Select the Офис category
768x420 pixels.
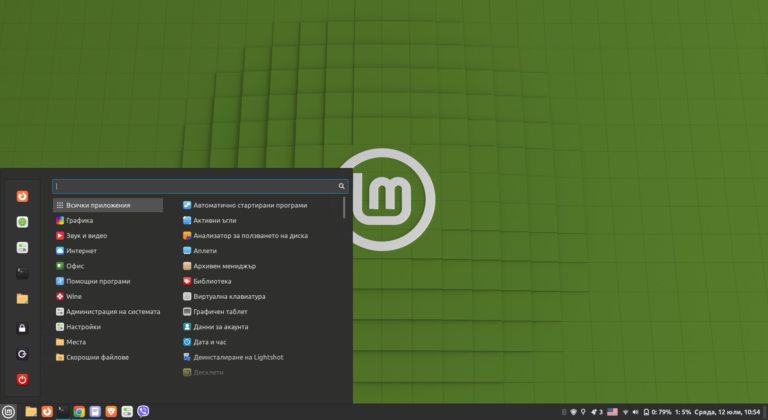point(108,266)
